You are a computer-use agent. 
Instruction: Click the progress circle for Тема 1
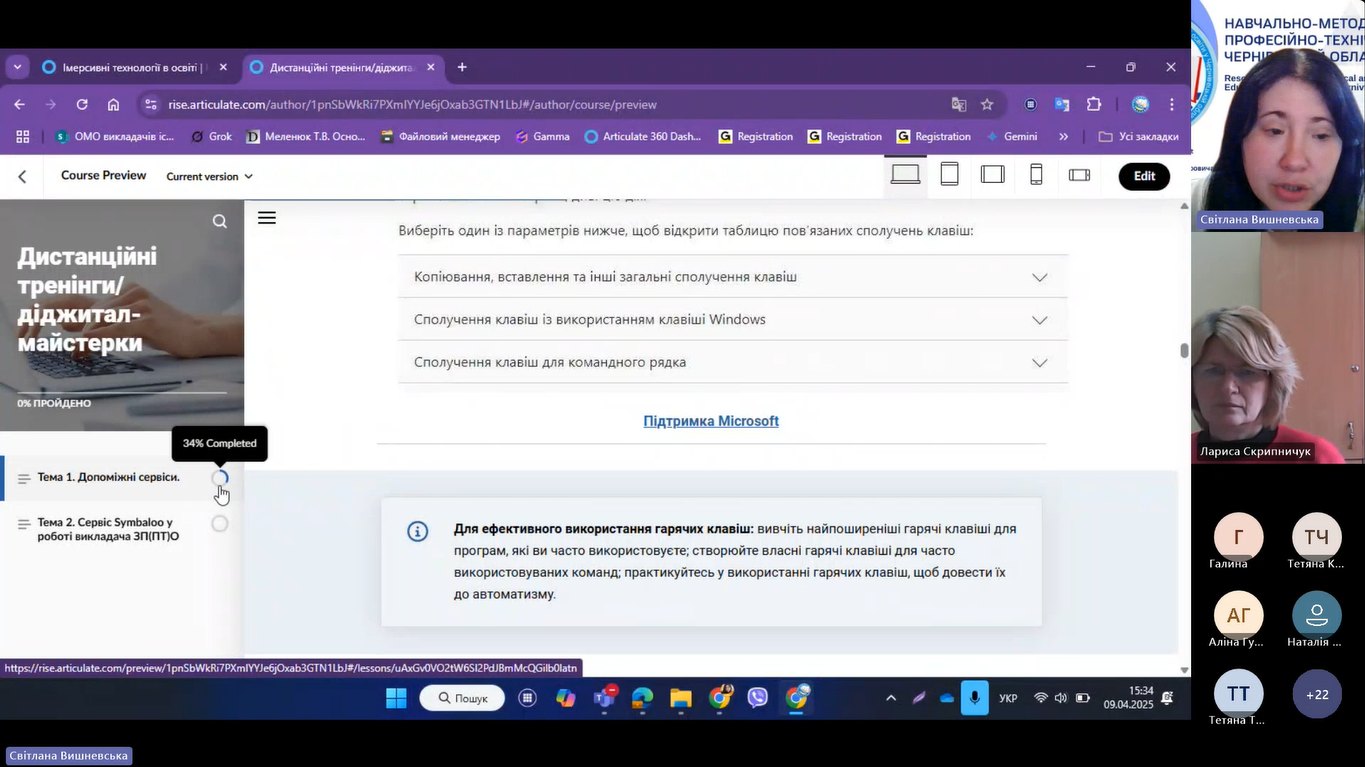click(220, 478)
